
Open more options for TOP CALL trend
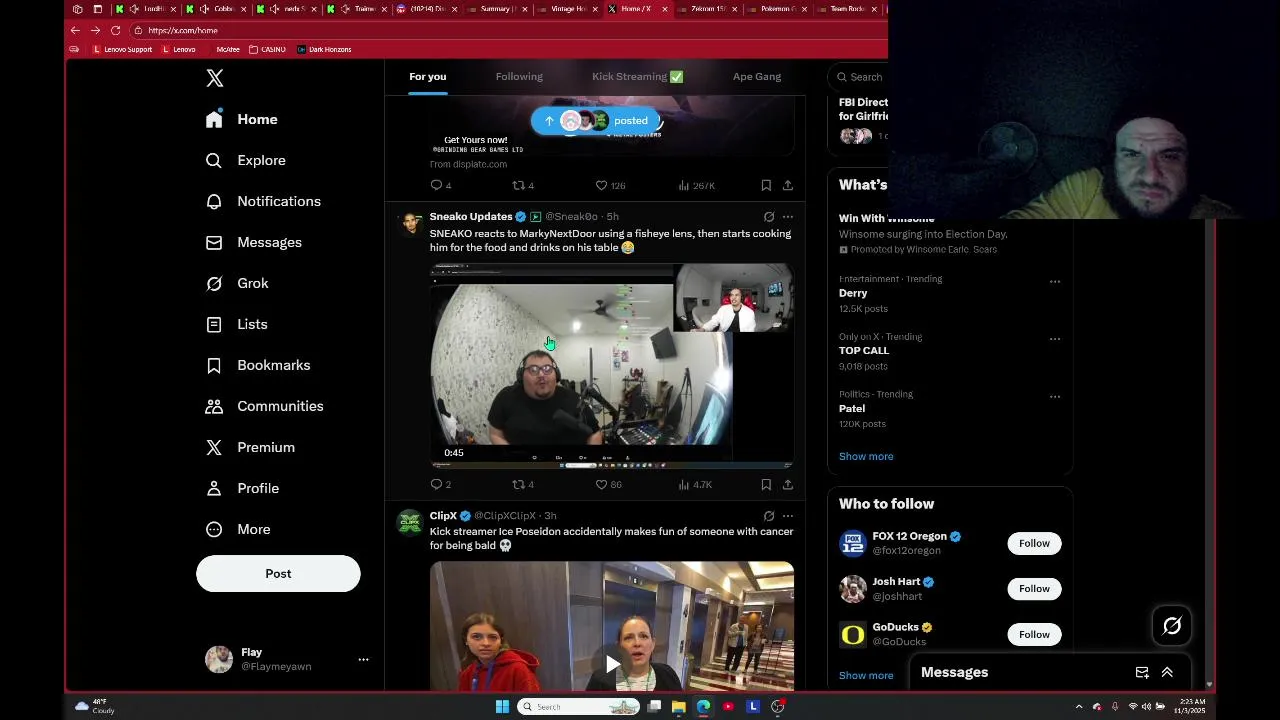[x=1054, y=339]
